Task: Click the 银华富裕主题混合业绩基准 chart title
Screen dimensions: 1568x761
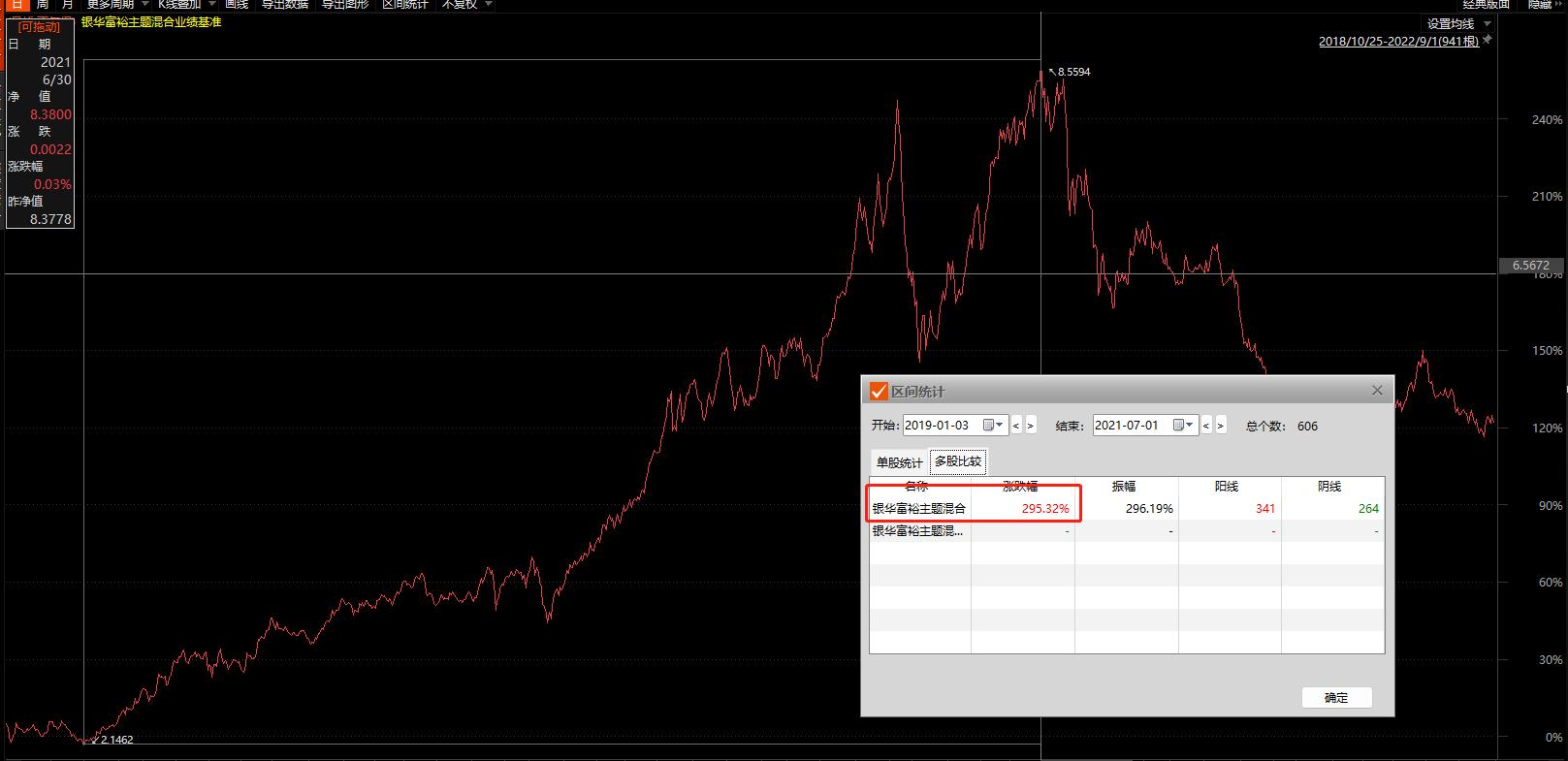Action: click(151, 21)
